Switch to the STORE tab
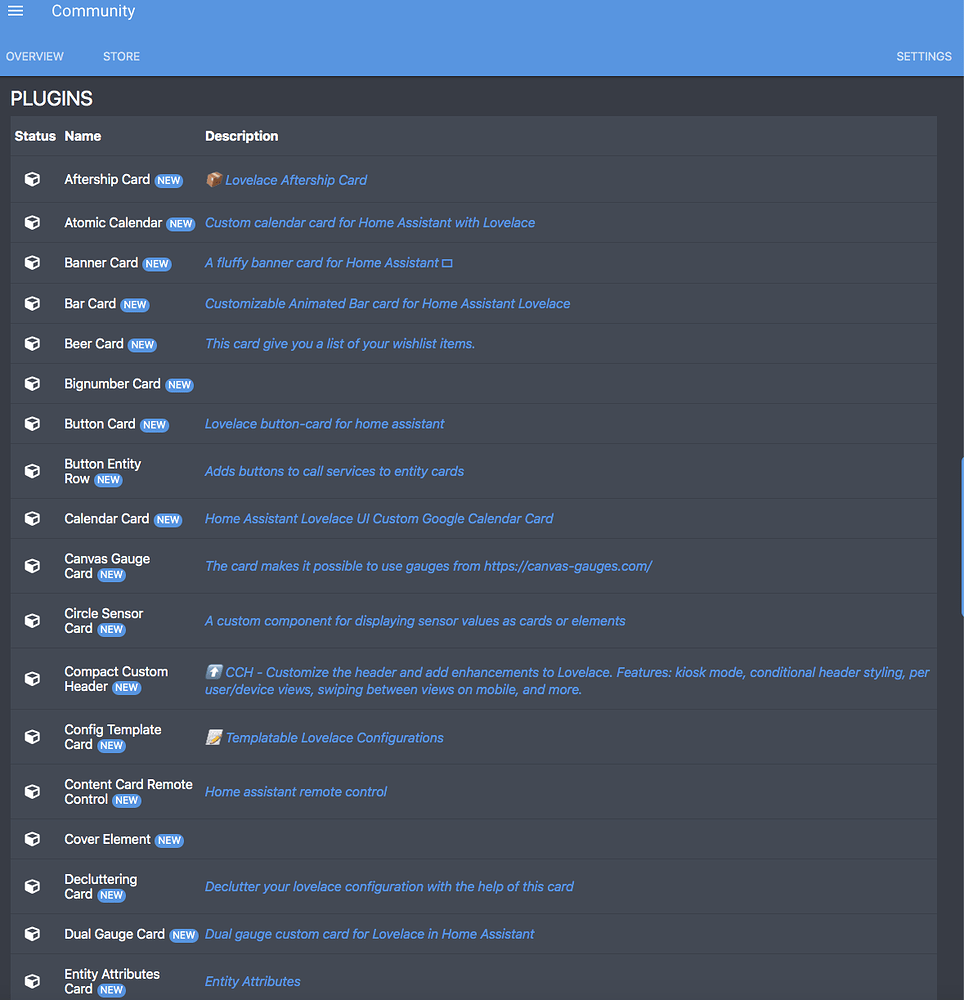This screenshot has height=1000, width=964. pyautogui.click(x=121, y=56)
